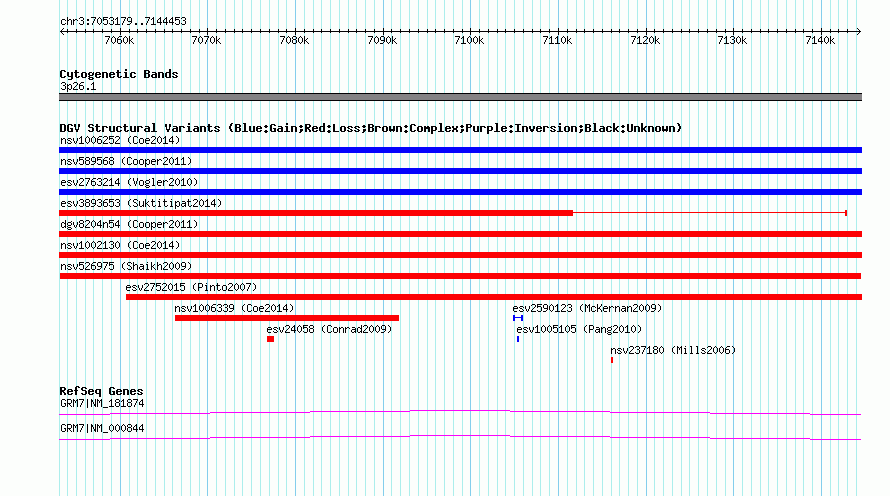Click the nsv526975 (Shaikh2009) loss bar
This screenshot has width=890, height=496.
460,276
